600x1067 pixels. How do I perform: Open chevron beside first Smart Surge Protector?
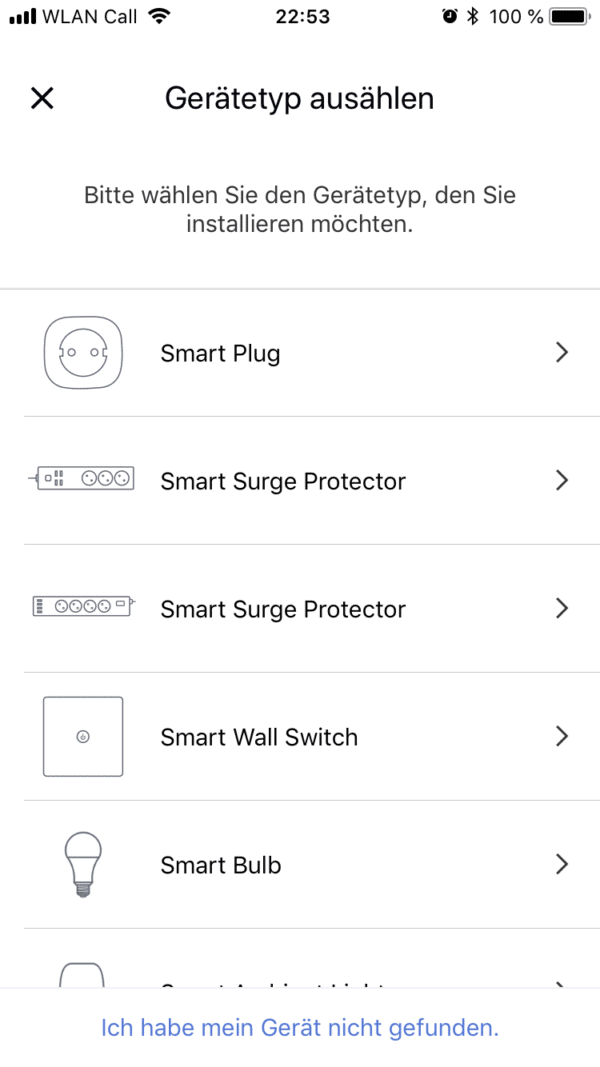tap(562, 480)
